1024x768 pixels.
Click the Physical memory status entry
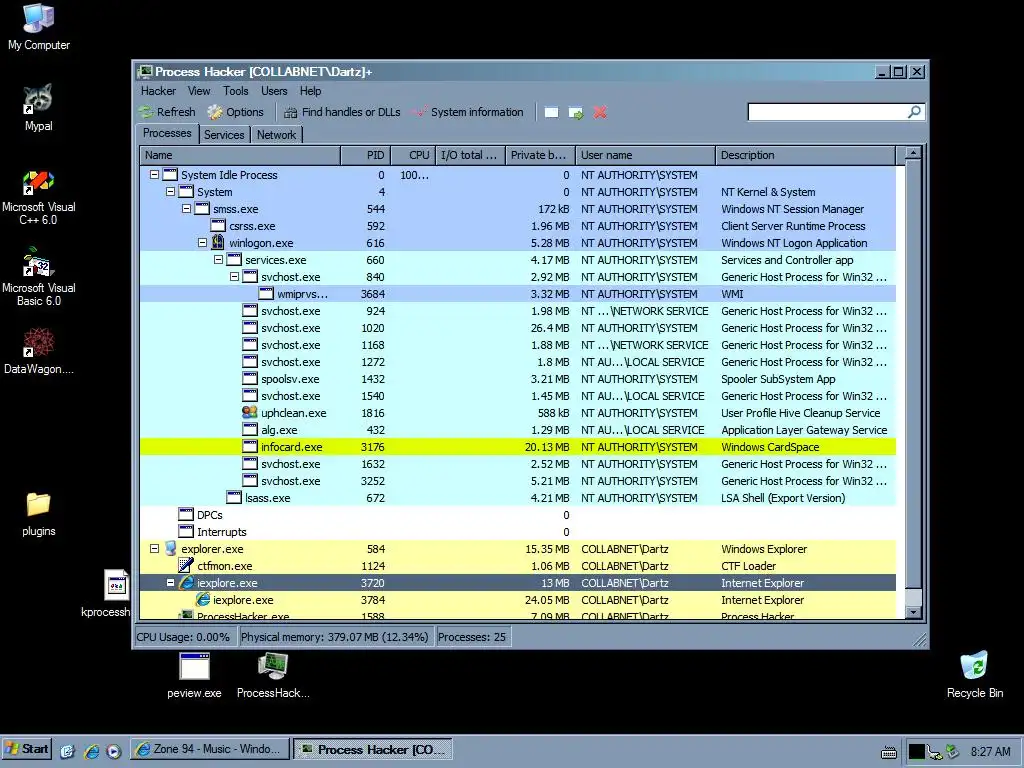pos(334,637)
